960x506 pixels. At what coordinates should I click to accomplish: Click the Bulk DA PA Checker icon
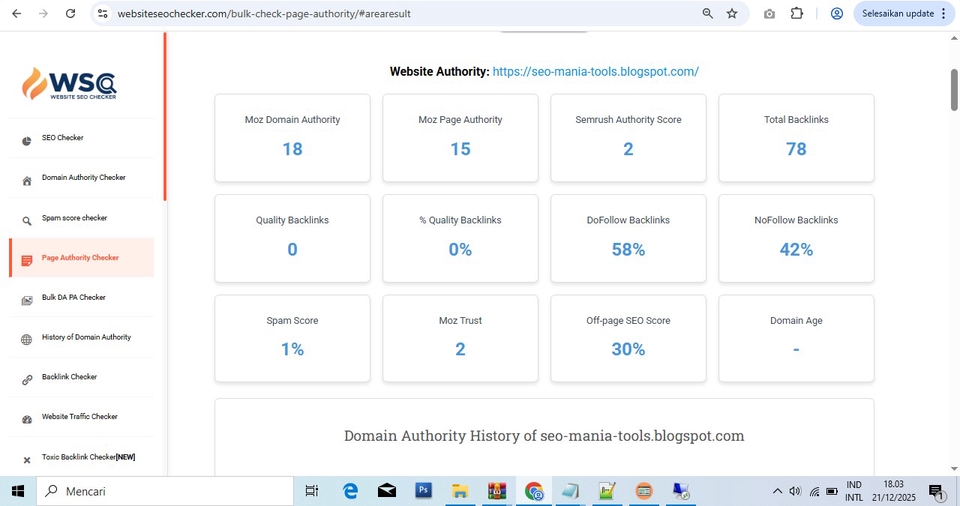tap(27, 299)
